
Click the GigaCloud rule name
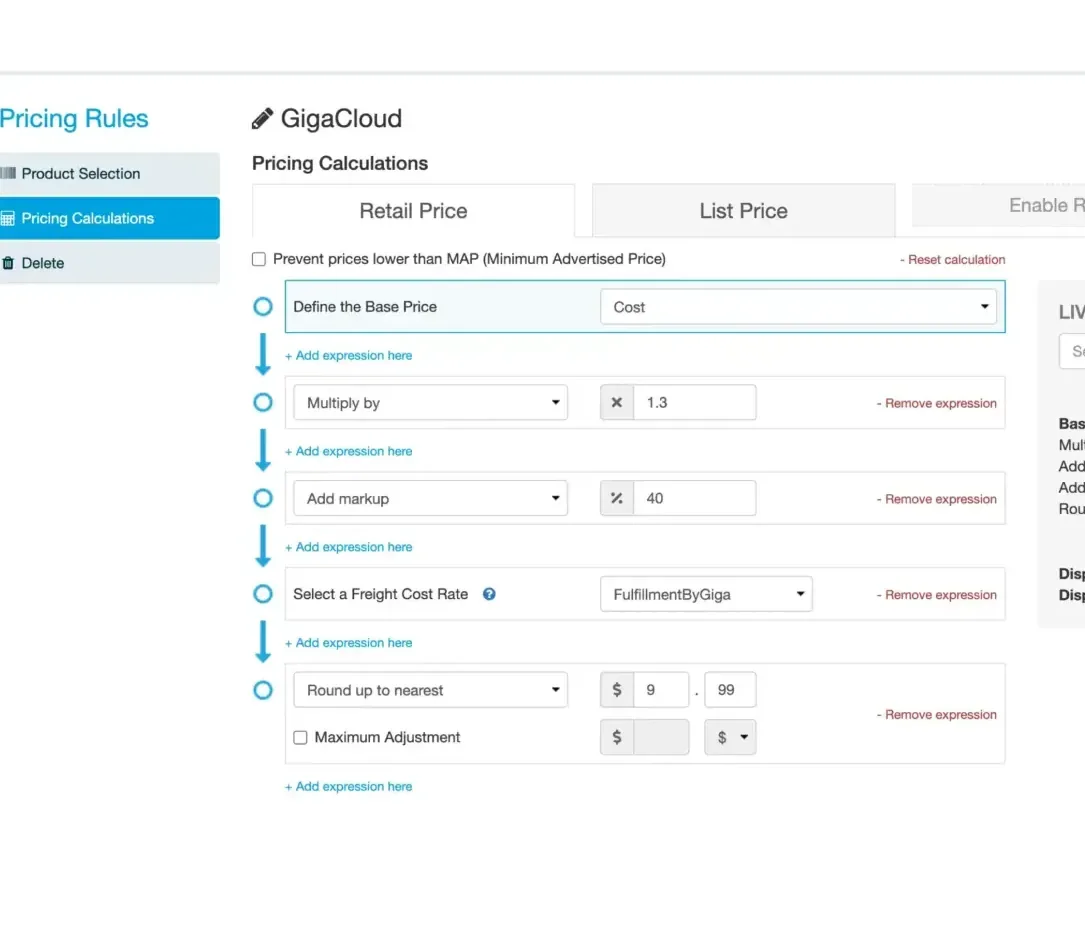point(341,119)
